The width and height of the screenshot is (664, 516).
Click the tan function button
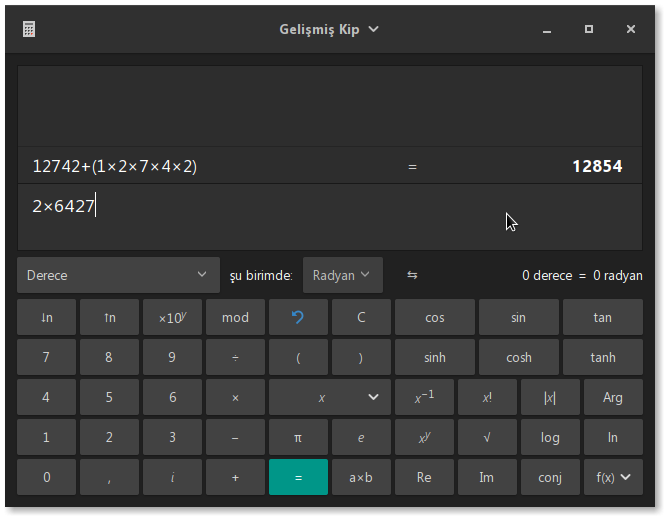(603, 317)
